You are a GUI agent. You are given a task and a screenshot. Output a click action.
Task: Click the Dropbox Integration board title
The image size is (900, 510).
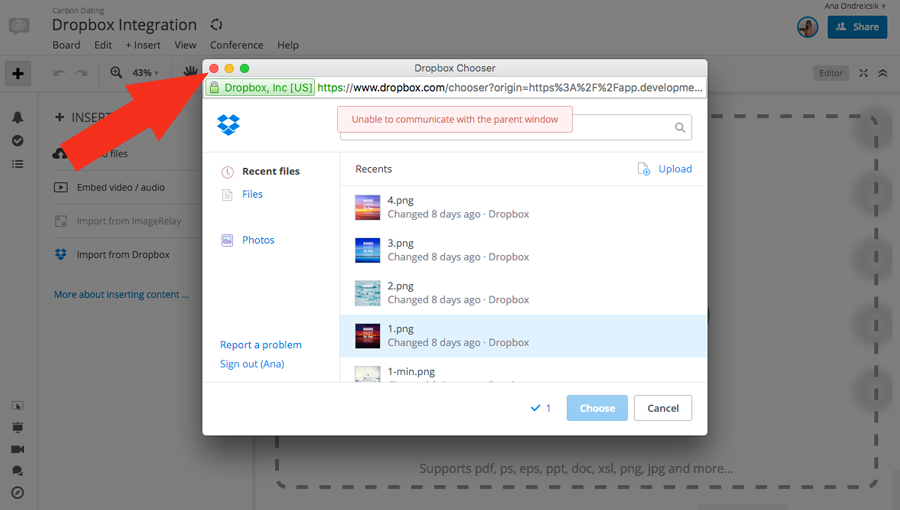pyautogui.click(x=124, y=25)
